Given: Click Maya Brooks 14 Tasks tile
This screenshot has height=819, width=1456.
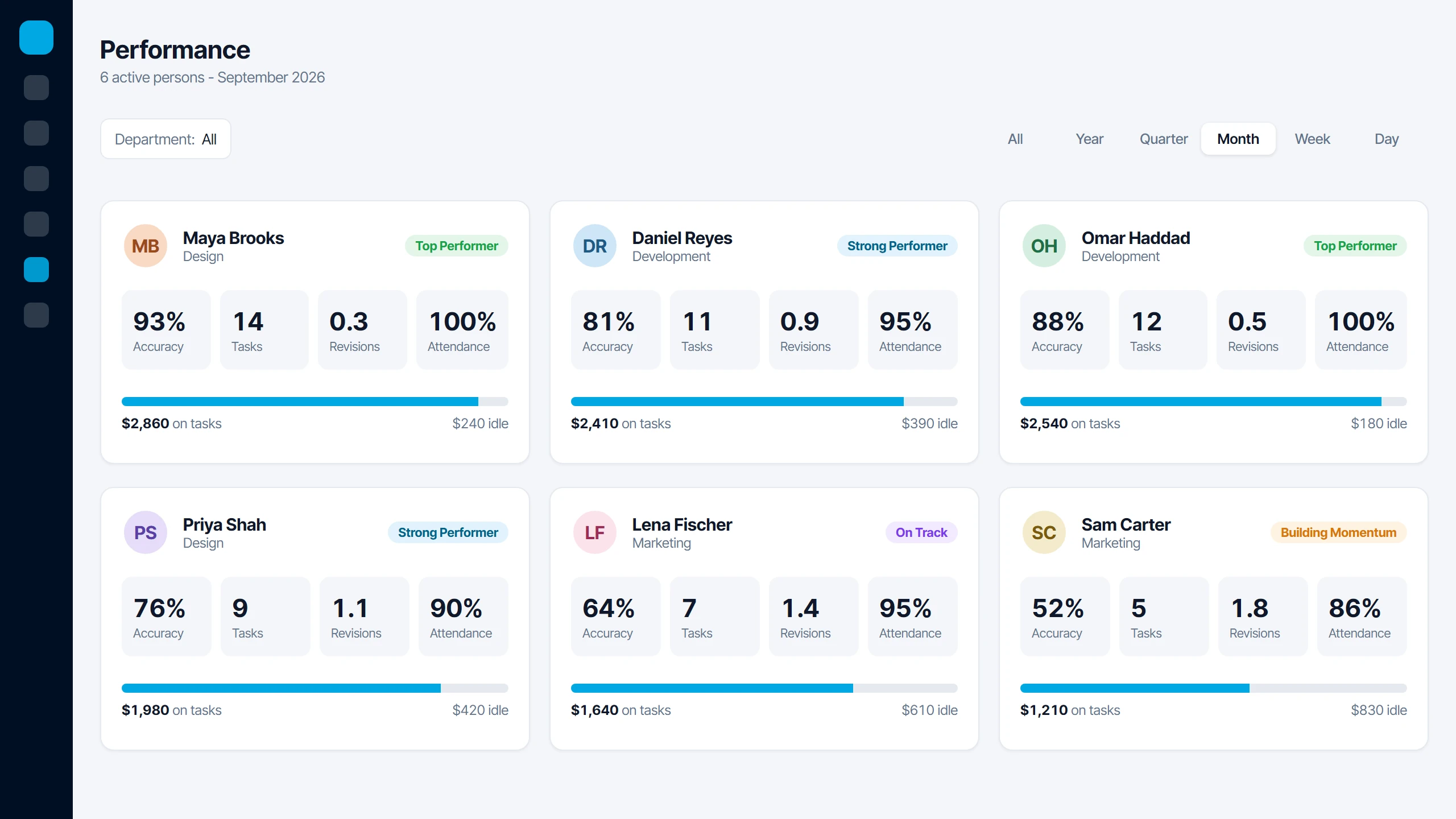Looking at the screenshot, I should point(264,330).
